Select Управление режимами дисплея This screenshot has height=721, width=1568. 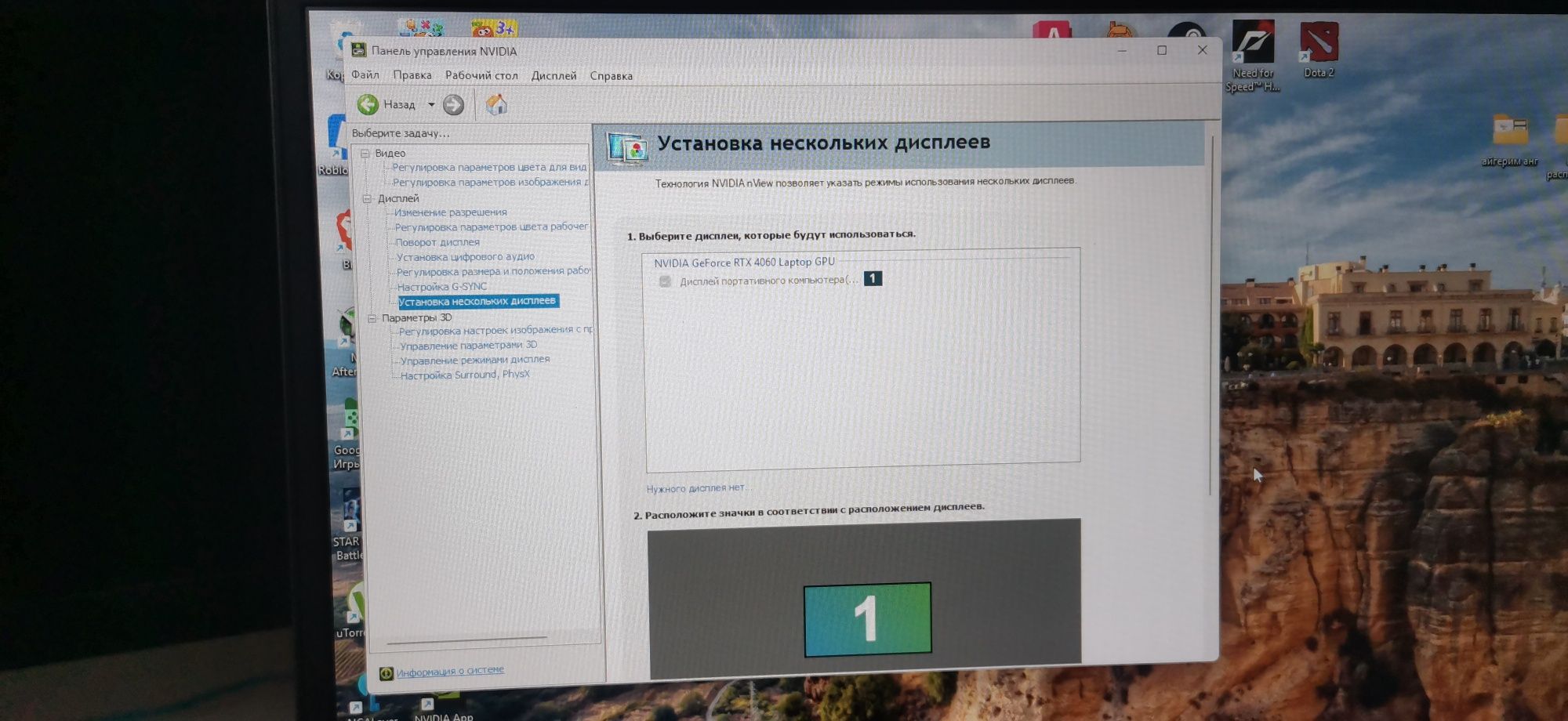475,360
